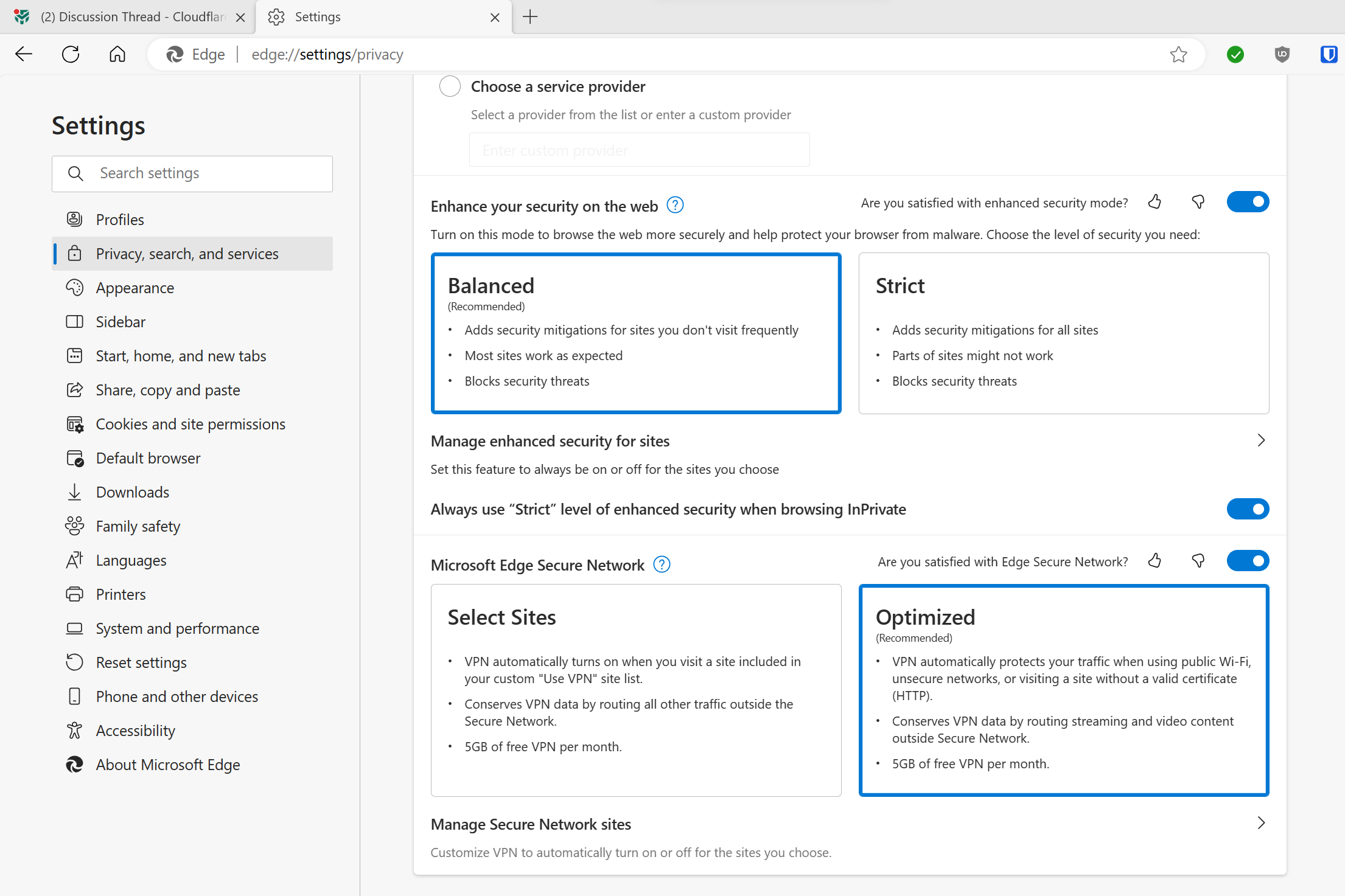The width and height of the screenshot is (1345, 896).
Task: Open Cookies and site permissions settings
Action: tap(190, 424)
